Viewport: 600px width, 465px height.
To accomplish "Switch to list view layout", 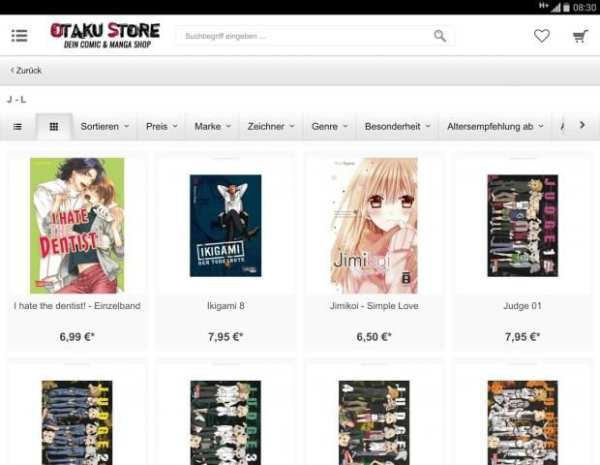I will click(18, 127).
